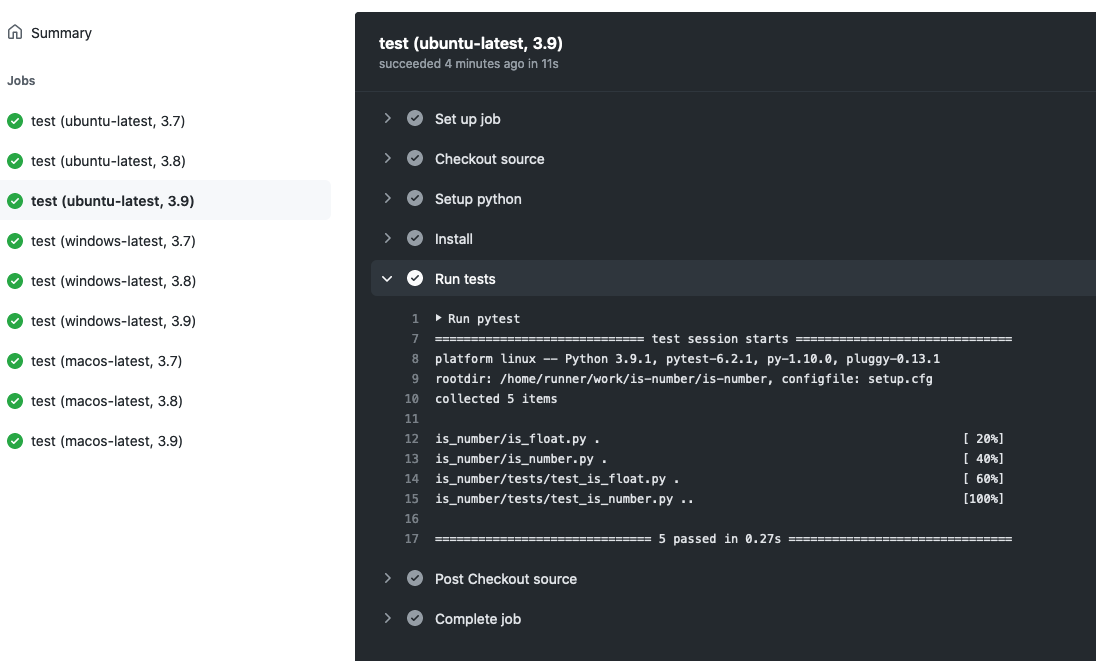Click the checkmark icon beside Complete job
This screenshot has width=1096, height=661.
[x=415, y=618]
